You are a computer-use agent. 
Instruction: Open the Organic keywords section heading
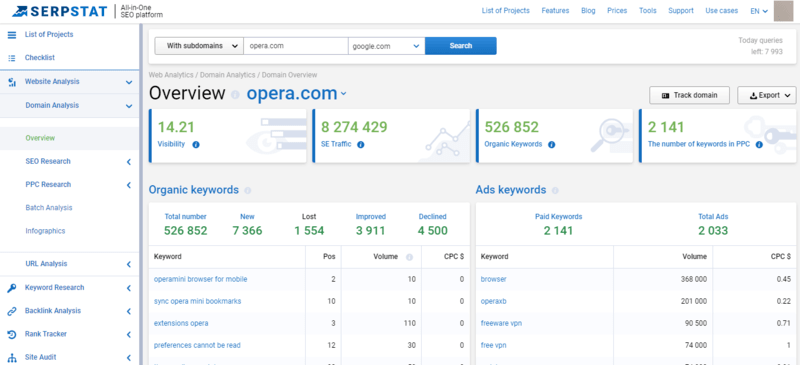click(194, 190)
